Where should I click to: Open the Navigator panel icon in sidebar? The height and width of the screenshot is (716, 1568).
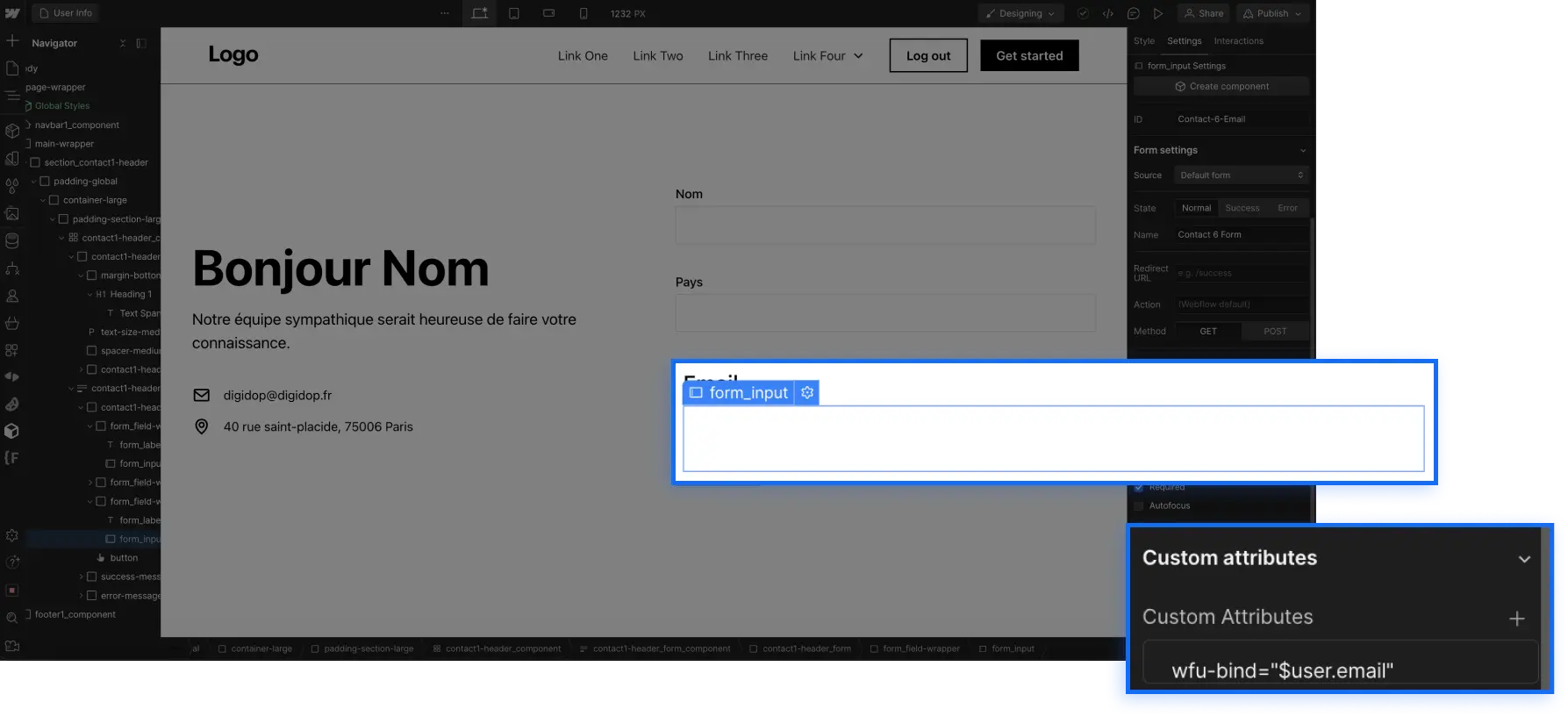12,95
